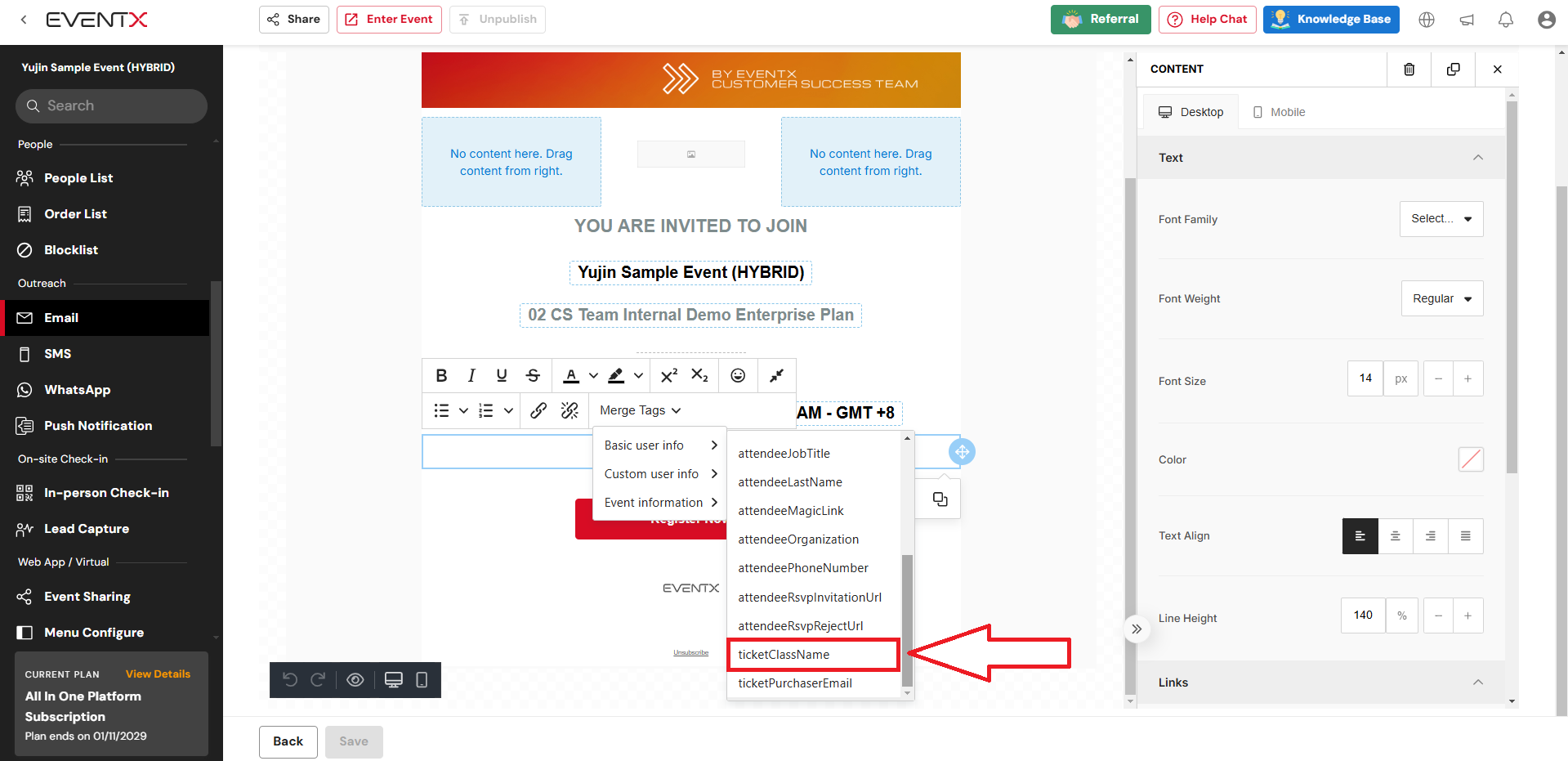
Task: Select ticketClassName merge tag
Action: point(813,655)
